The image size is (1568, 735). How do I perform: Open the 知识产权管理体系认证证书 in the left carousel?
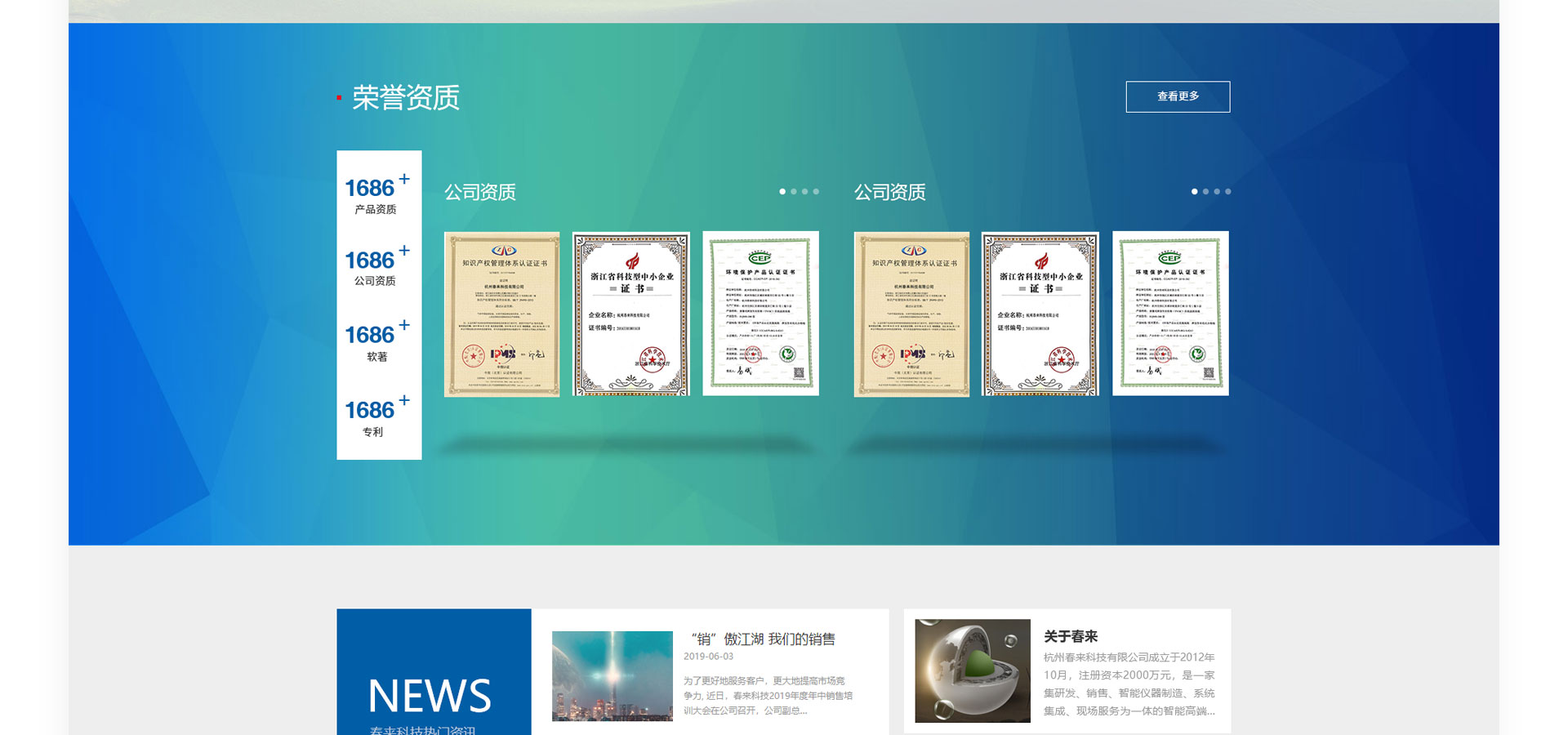[x=501, y=314]
